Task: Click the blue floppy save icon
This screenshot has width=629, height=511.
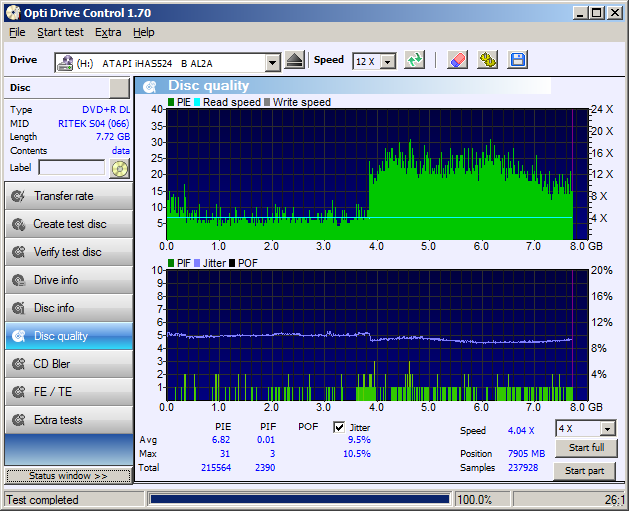Action: [x=517, y=61]
